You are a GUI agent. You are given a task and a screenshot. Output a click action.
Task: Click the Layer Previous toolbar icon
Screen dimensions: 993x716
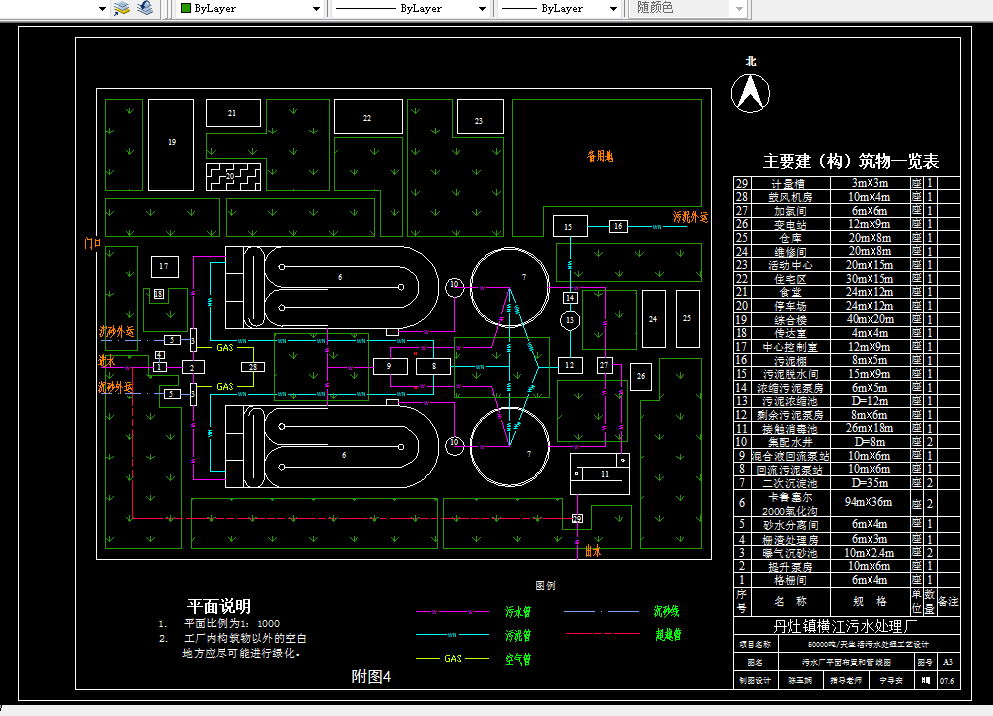tap(143, 9)
